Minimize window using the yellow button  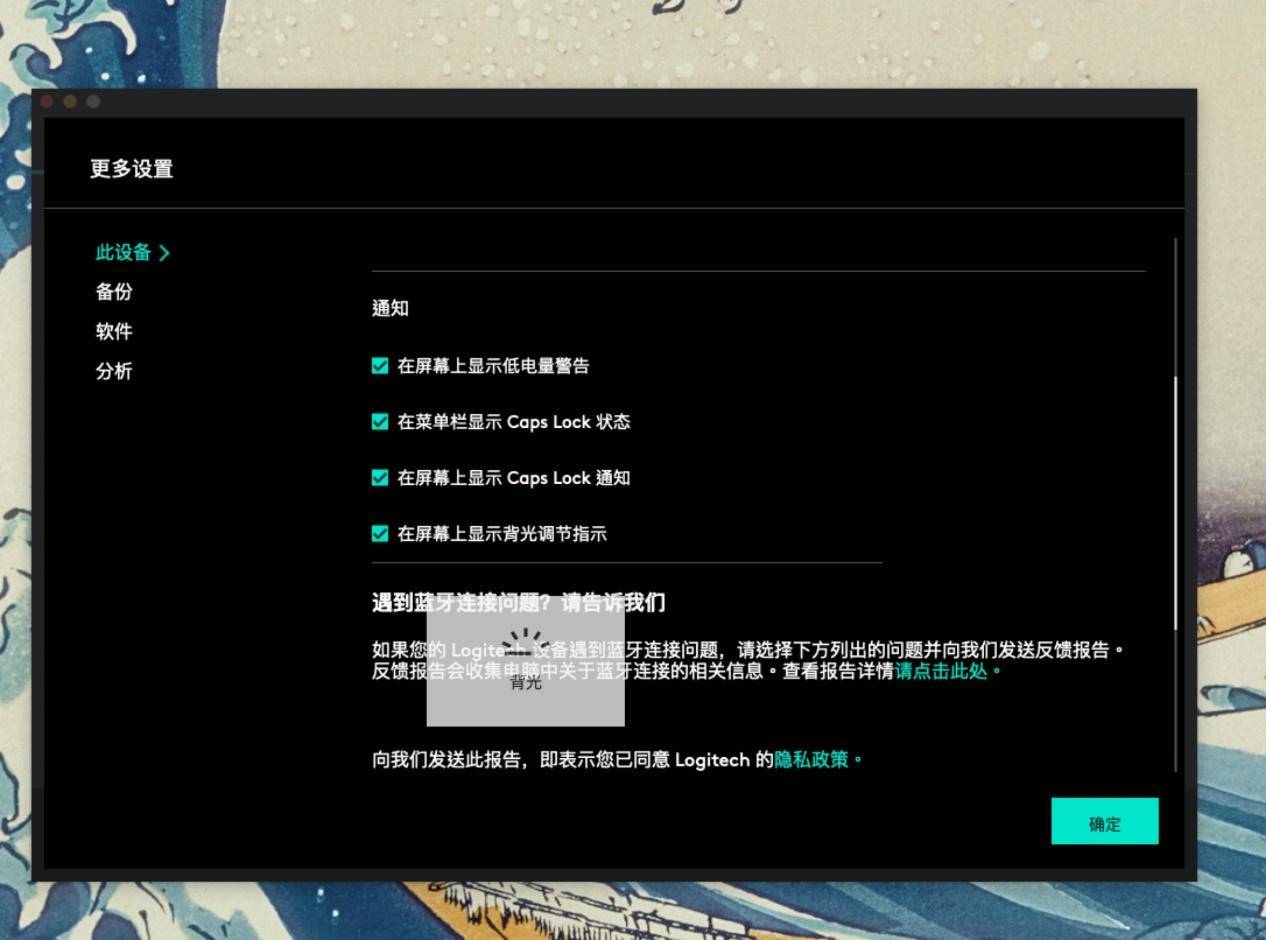coord(70,101)
